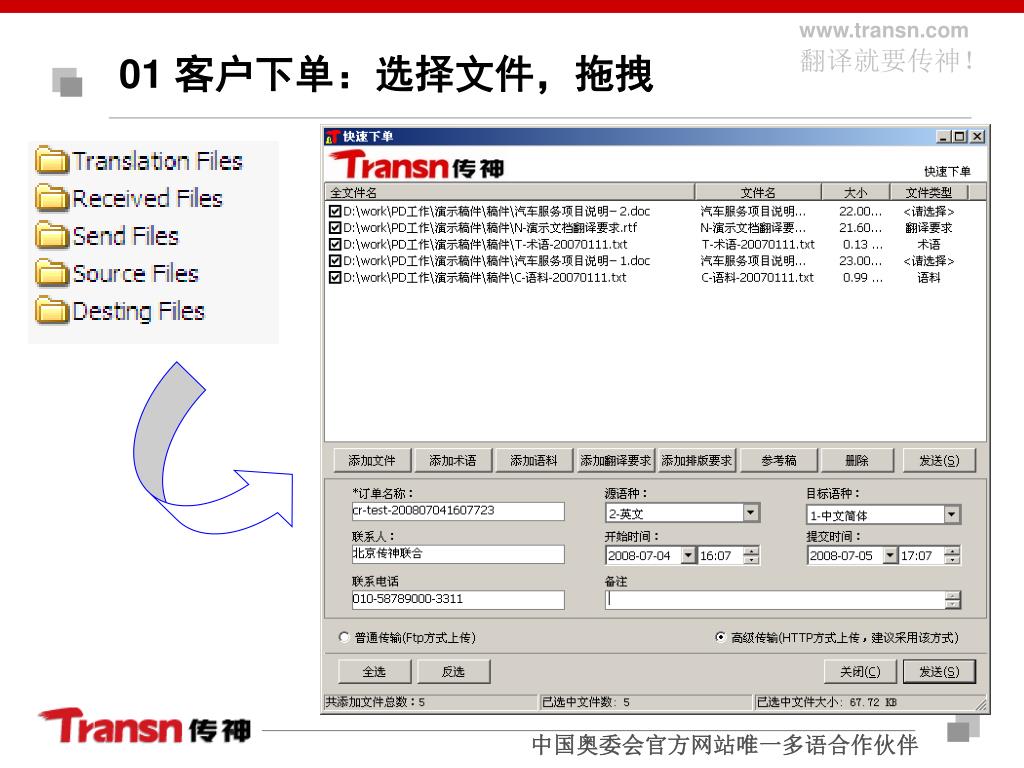This screenshot has width=1024, height=768.
Task: Sort by the 全文件名 column header
Action: [509, 192]
